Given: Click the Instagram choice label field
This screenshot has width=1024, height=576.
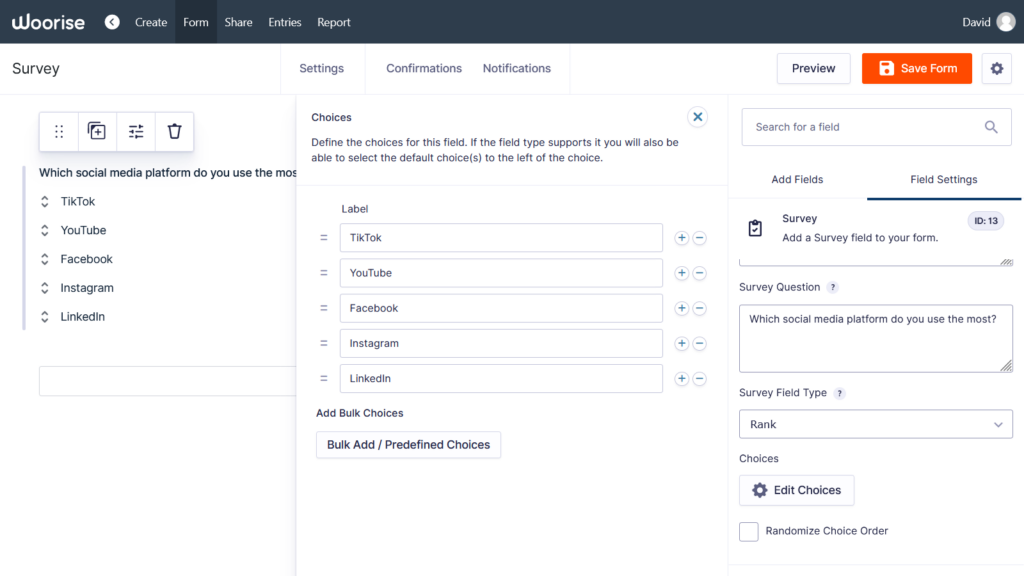Looking at the screenshot, I should [x=501, y=343].
